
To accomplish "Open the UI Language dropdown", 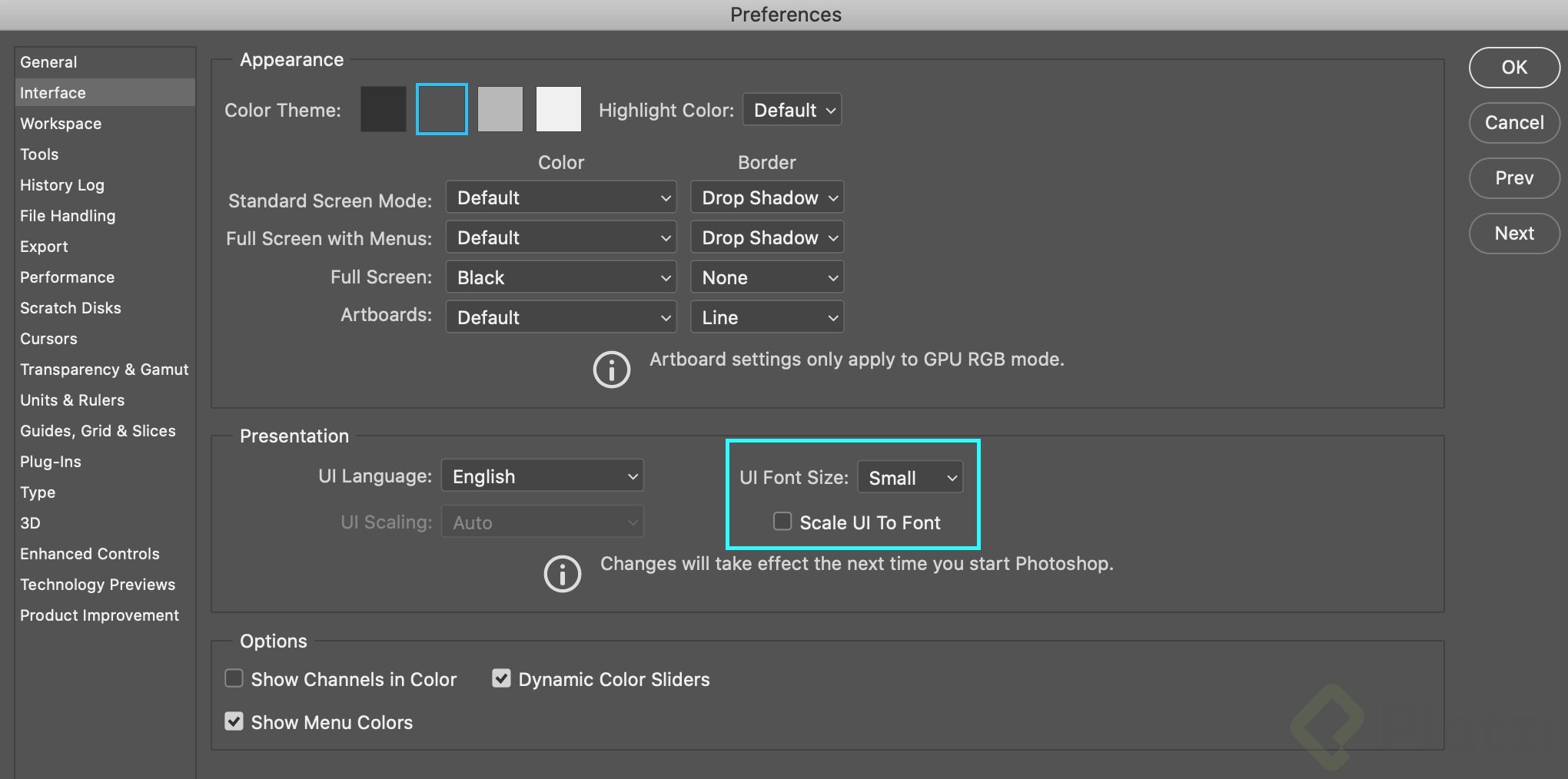I will (543, 476).
